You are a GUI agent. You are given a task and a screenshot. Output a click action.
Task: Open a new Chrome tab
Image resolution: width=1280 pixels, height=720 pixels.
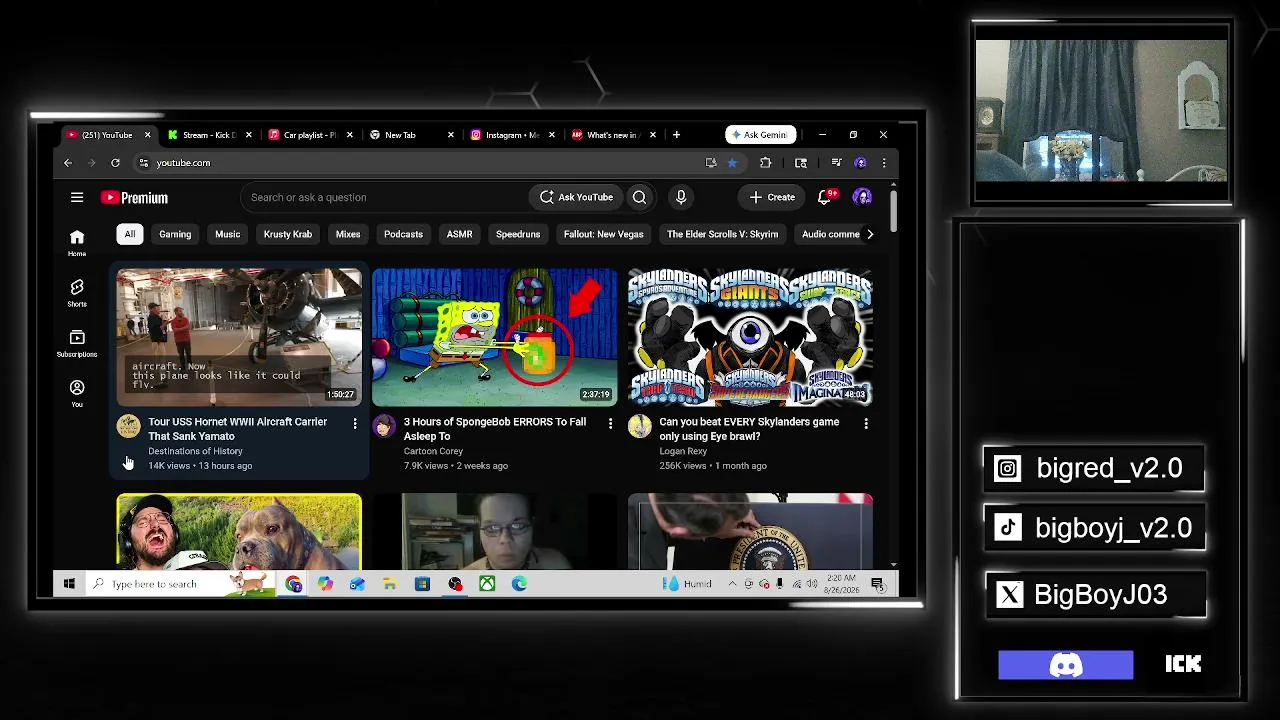pyautogui.click(x=676, y=135)
